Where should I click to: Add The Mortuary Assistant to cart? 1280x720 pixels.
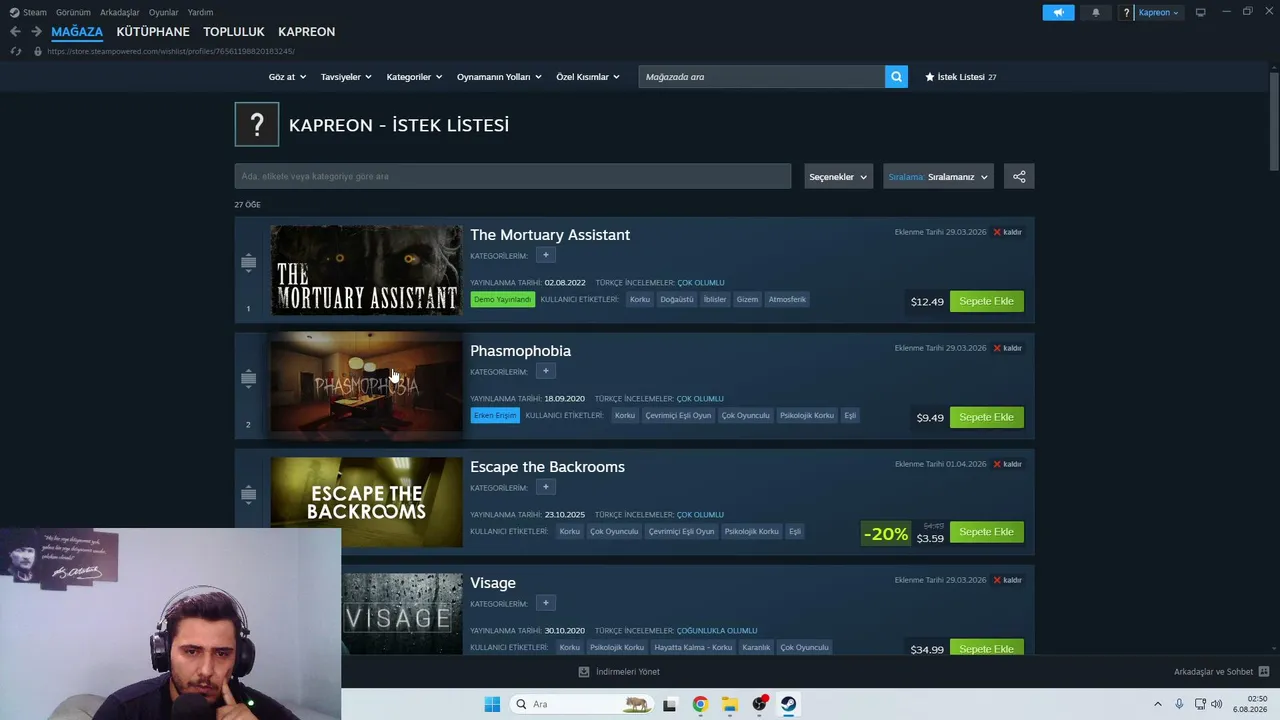click(x=987, y=301)
